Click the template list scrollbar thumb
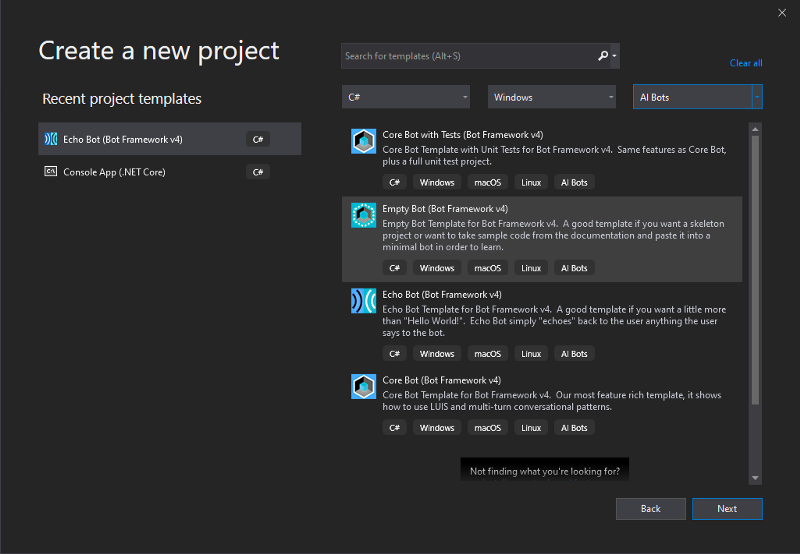800x554 pixels. [755, 270]
